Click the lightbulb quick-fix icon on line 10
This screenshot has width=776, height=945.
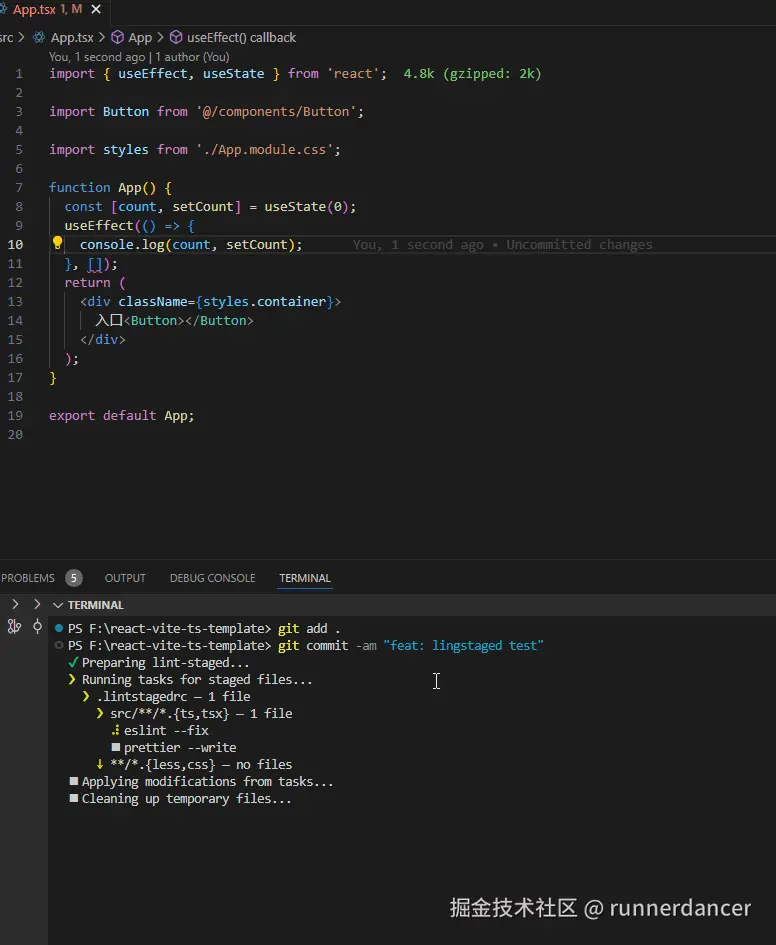(57, 243)
